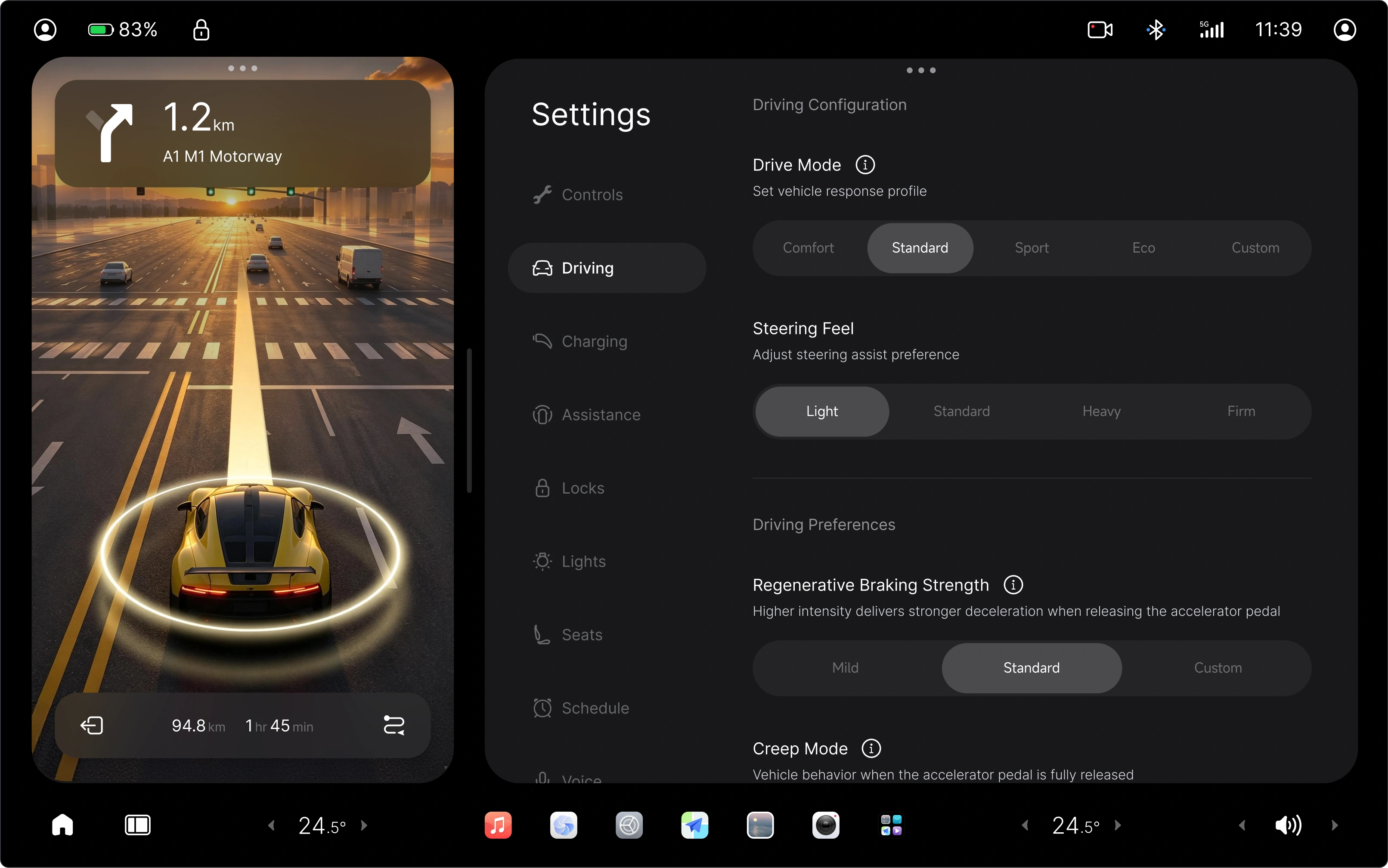Open alternate routes icon on map

394,726
